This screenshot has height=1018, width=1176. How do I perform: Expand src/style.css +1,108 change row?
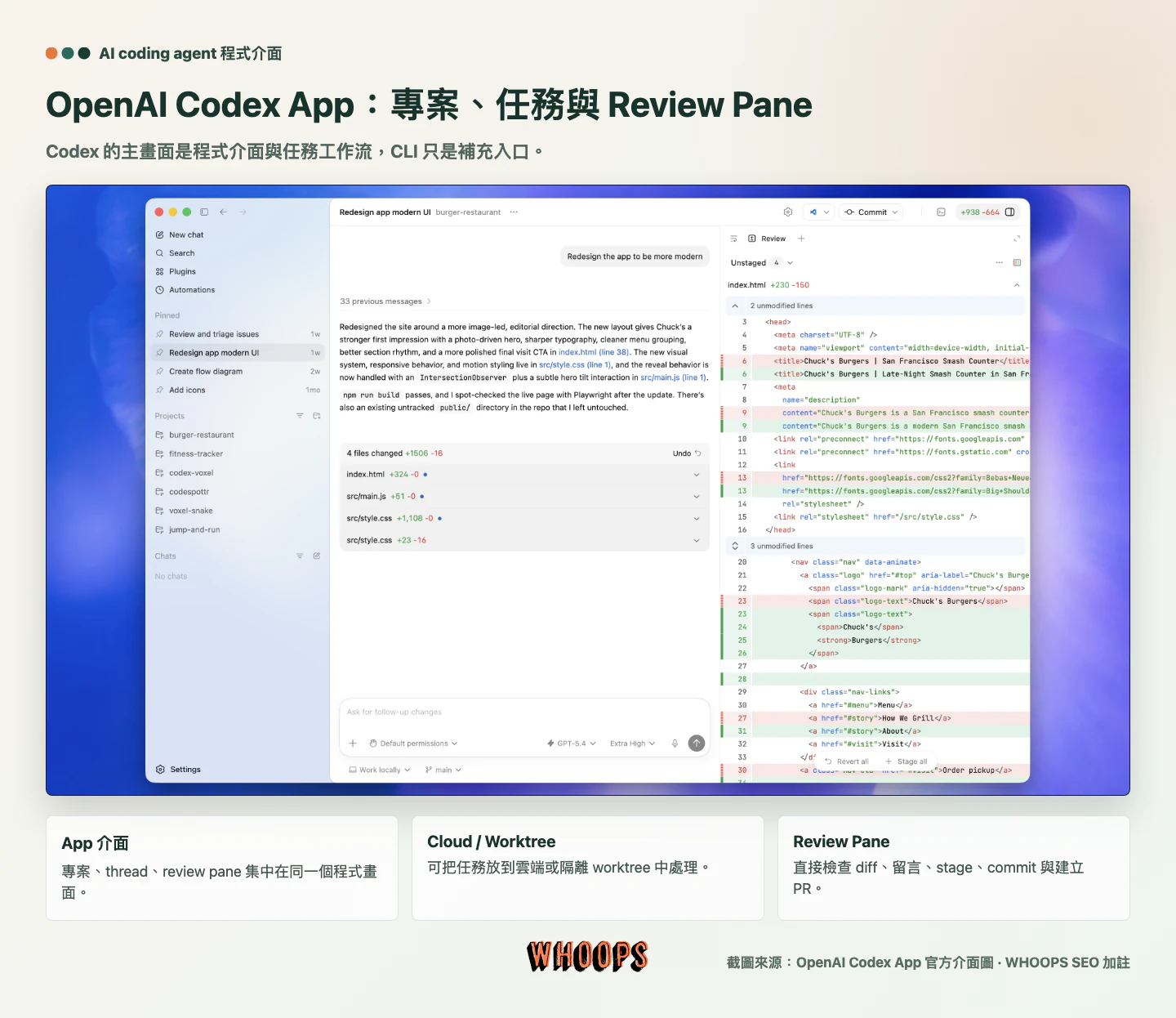pyautogui.click(x=523, y=519)
